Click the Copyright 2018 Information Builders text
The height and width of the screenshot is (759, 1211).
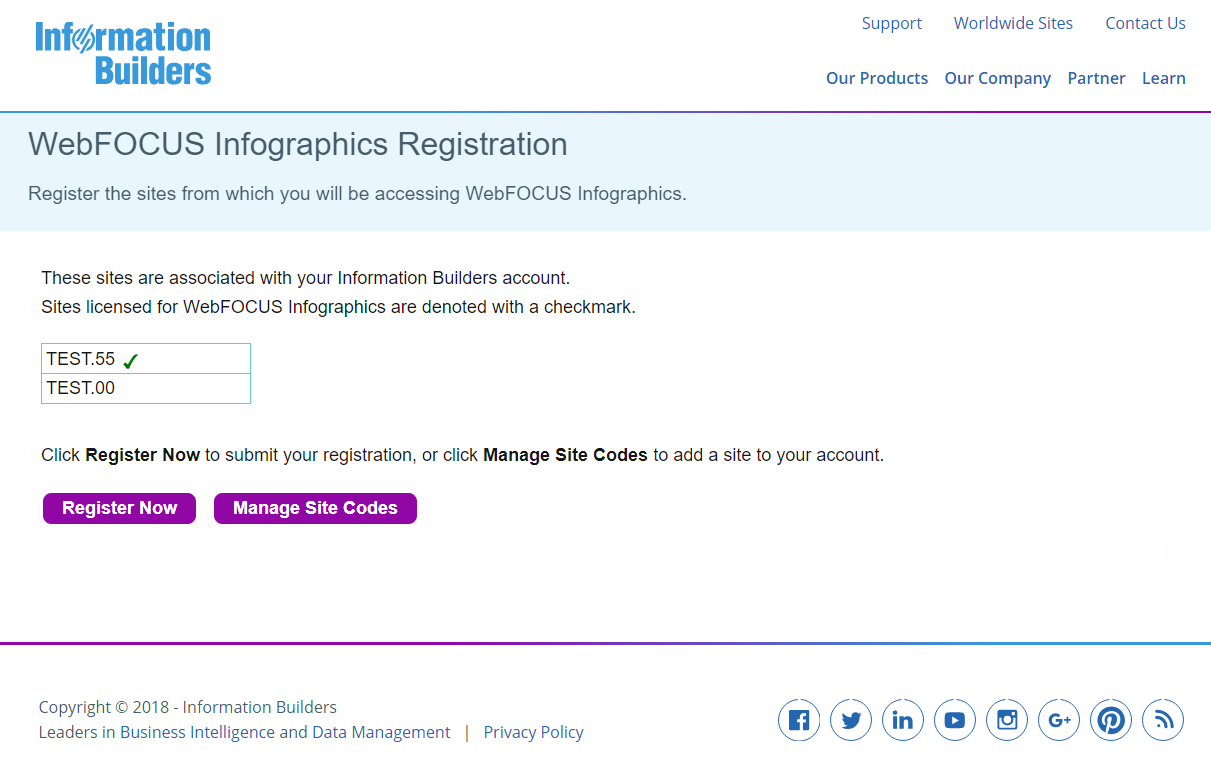pos(188,707)
